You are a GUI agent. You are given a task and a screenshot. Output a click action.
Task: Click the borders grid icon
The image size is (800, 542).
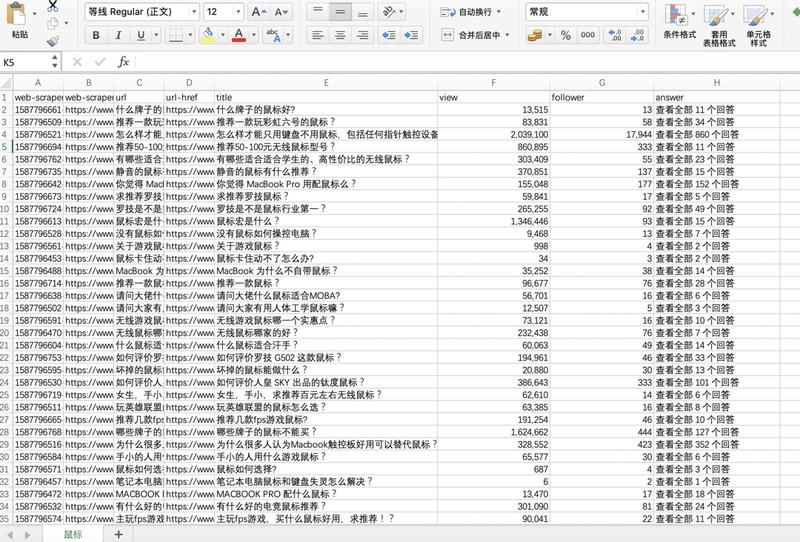click(x=176, y=35)
